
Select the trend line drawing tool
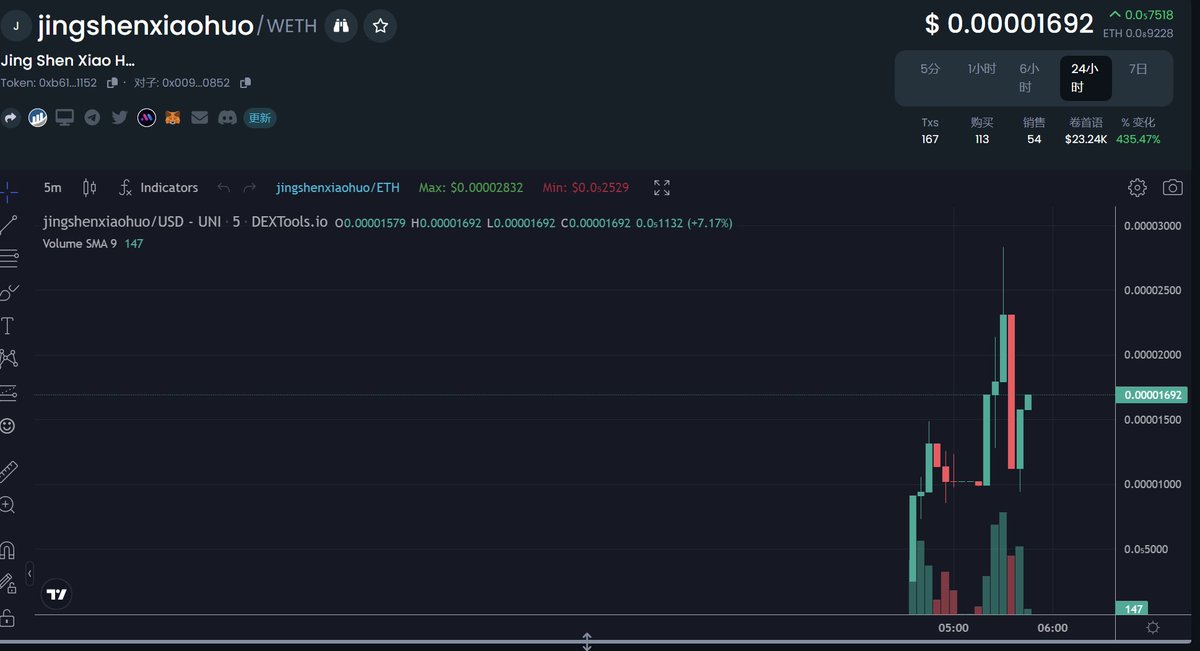[8, 224]
